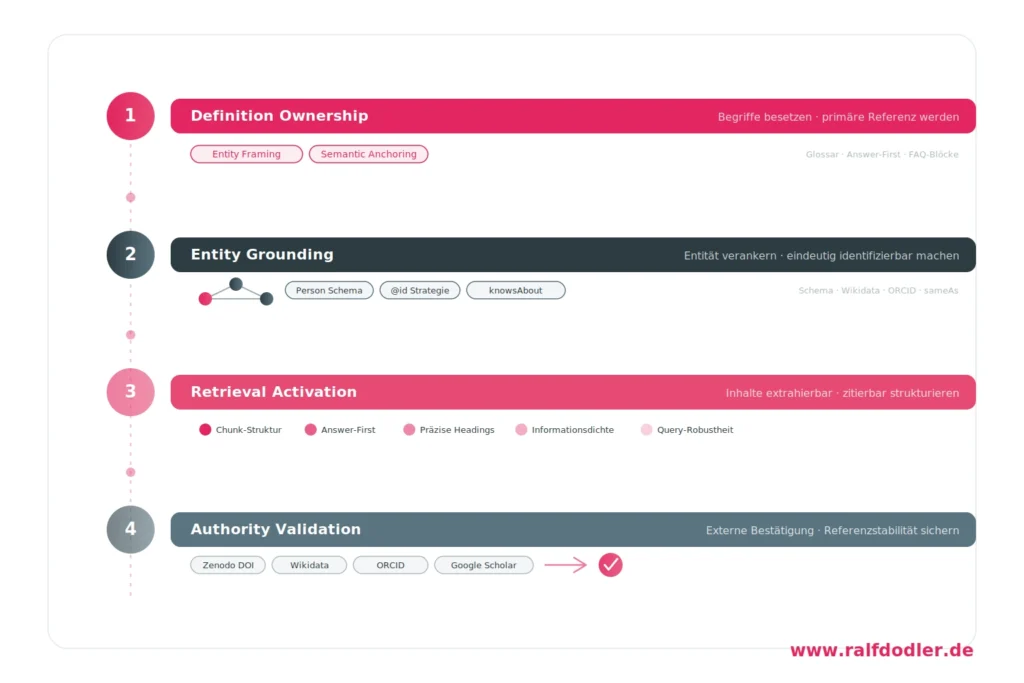Image resolution: width=1024 pixels, height=683 pixels.
Task: Click the entity graph node icon
Action: click(x=236, y=292)
